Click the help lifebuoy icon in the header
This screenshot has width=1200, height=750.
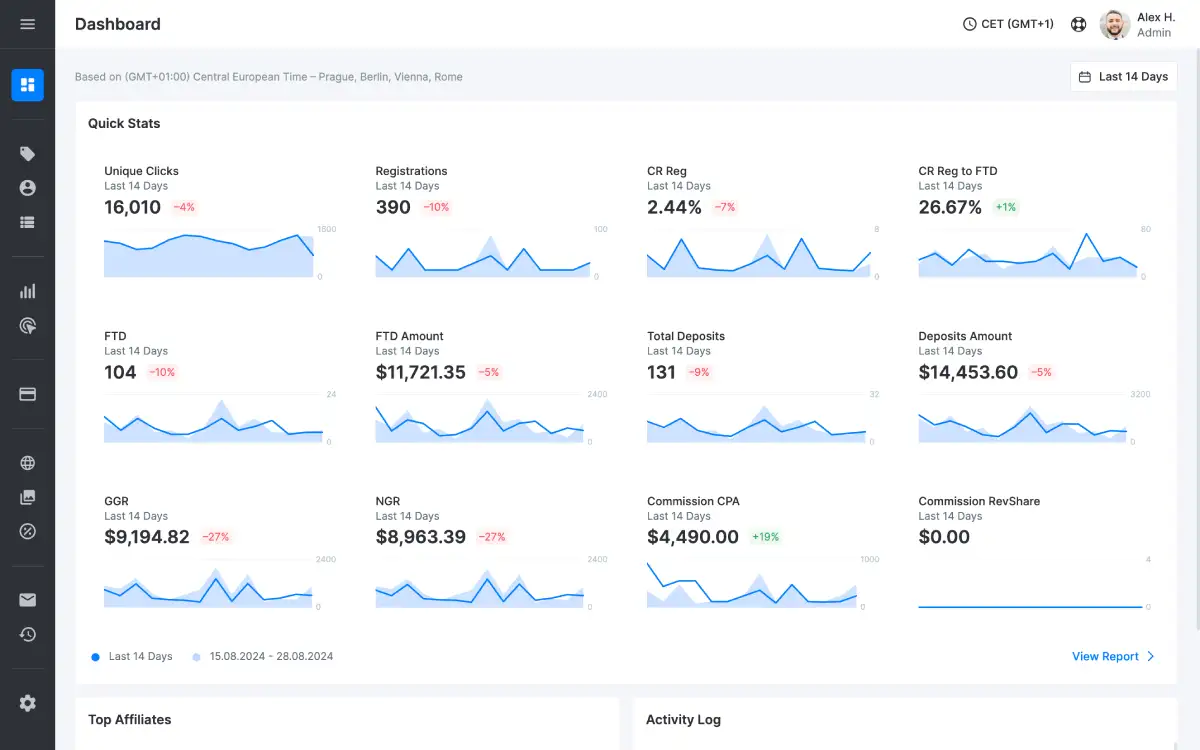click(1078, 24)
